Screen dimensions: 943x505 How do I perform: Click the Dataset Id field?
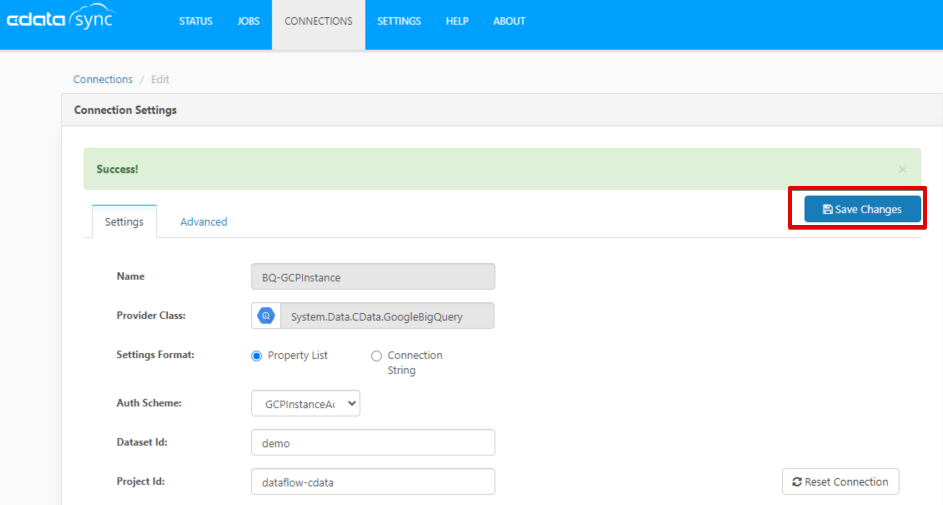coord(373,442)
